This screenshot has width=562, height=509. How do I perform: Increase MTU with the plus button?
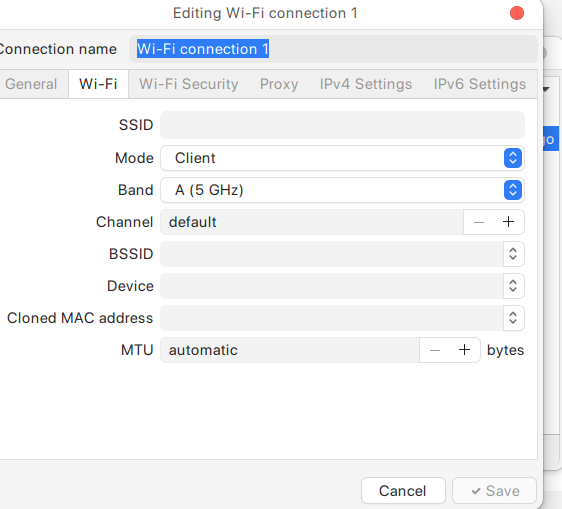(465, 350)
